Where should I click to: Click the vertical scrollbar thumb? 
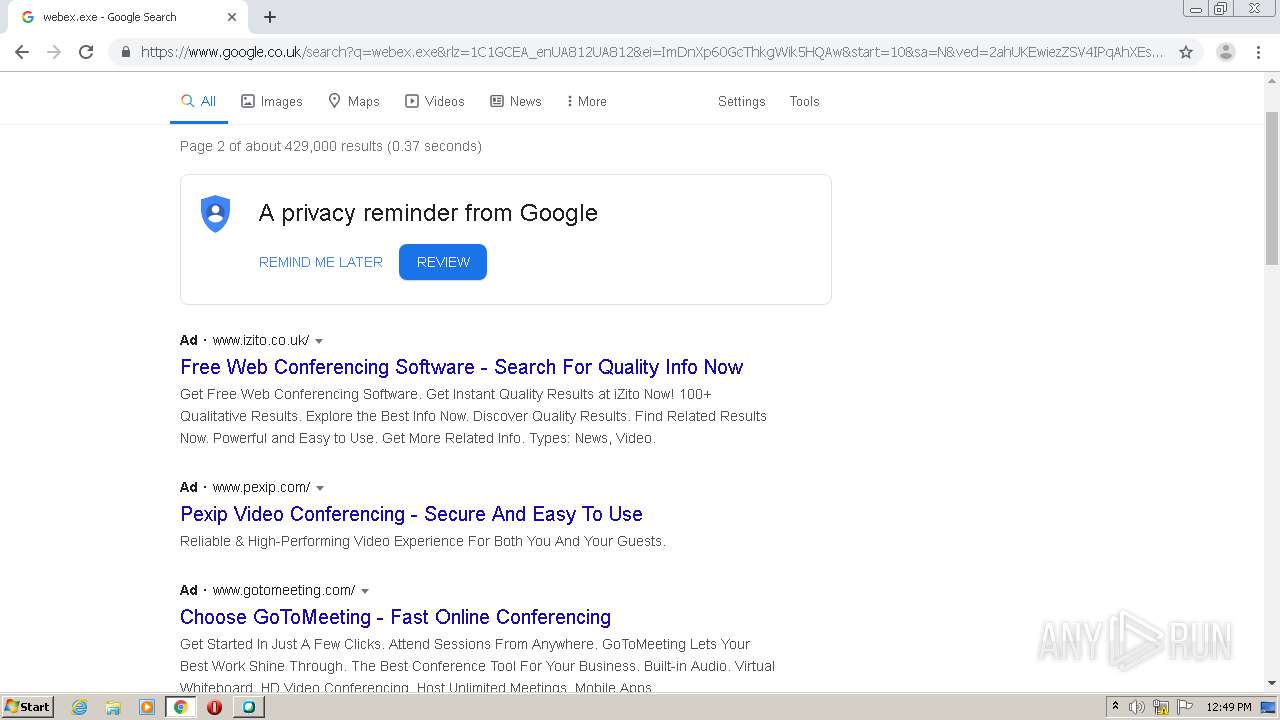point(1272,188)
